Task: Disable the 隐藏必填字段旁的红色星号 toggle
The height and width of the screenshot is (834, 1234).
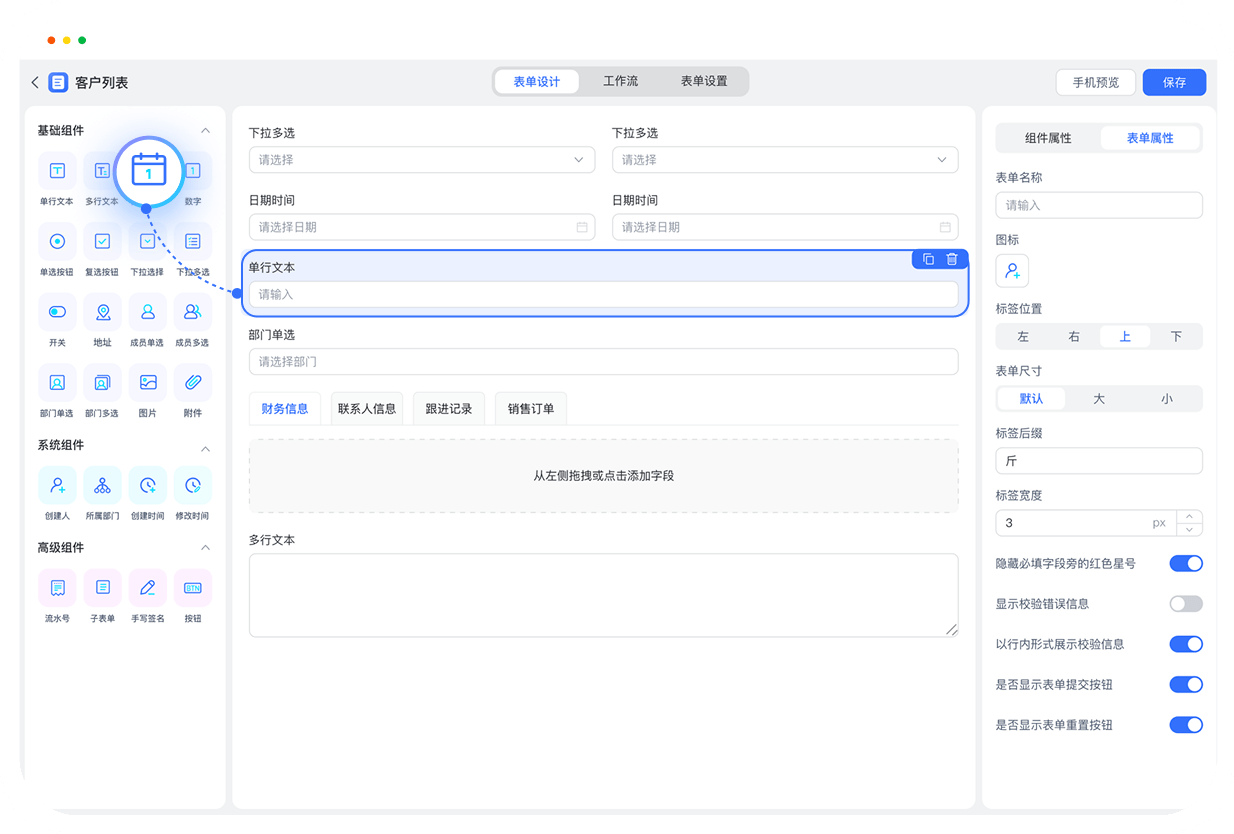Action: [1186, 563]
